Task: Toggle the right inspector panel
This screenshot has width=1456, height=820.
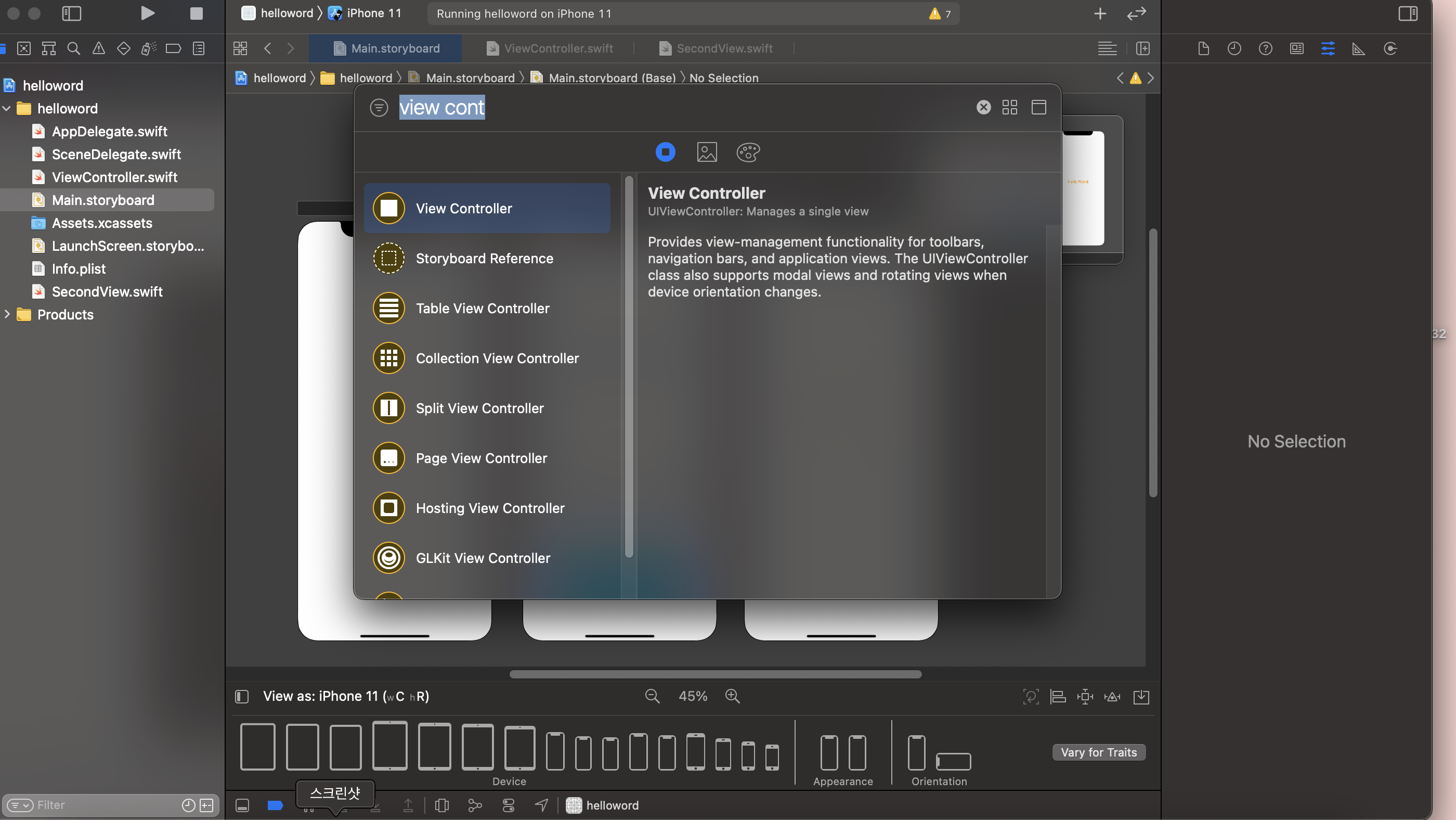Action: click(x=1408, y=13)
